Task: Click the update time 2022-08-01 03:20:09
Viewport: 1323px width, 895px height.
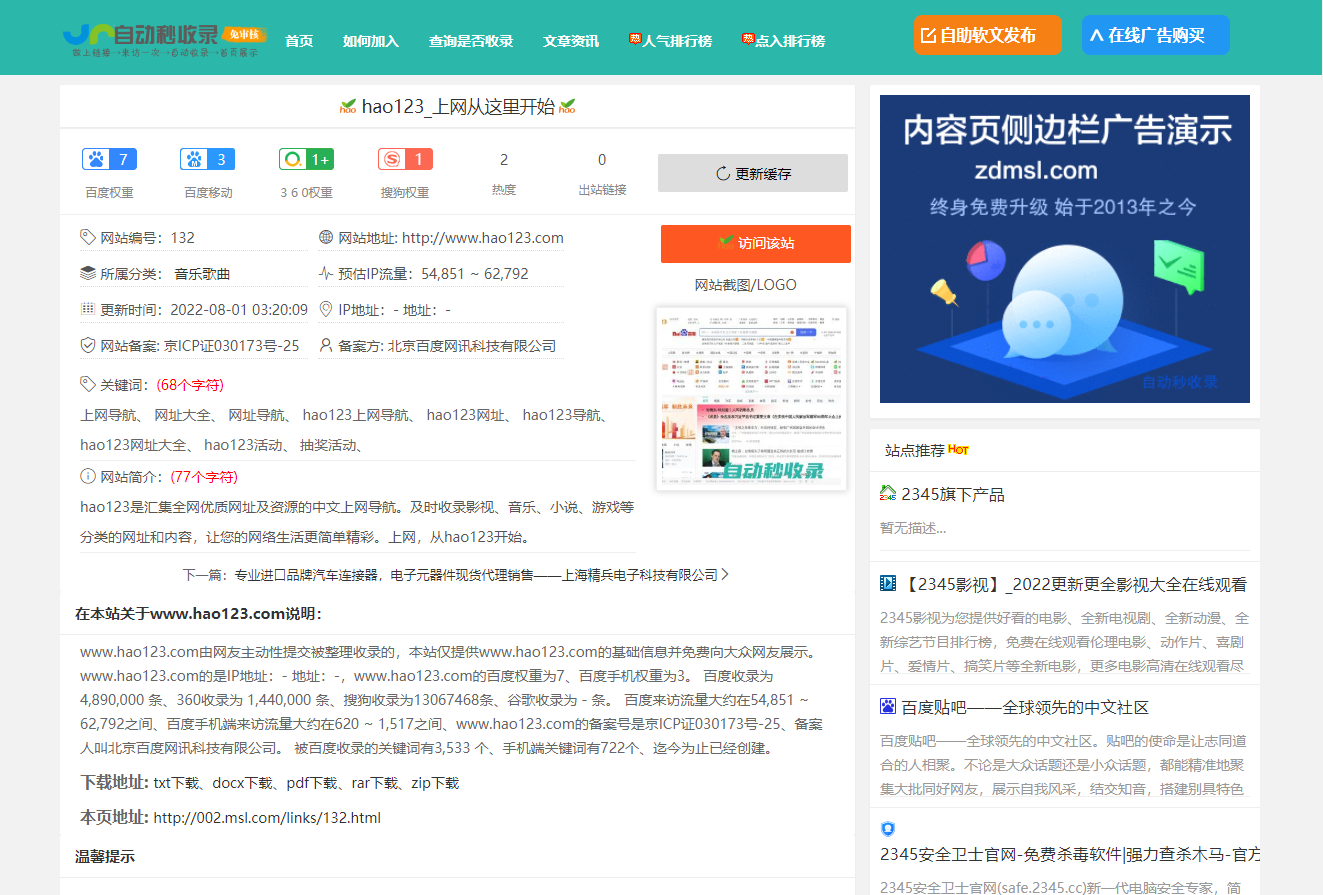Action: pyautogui.click(x=239, y=310)
